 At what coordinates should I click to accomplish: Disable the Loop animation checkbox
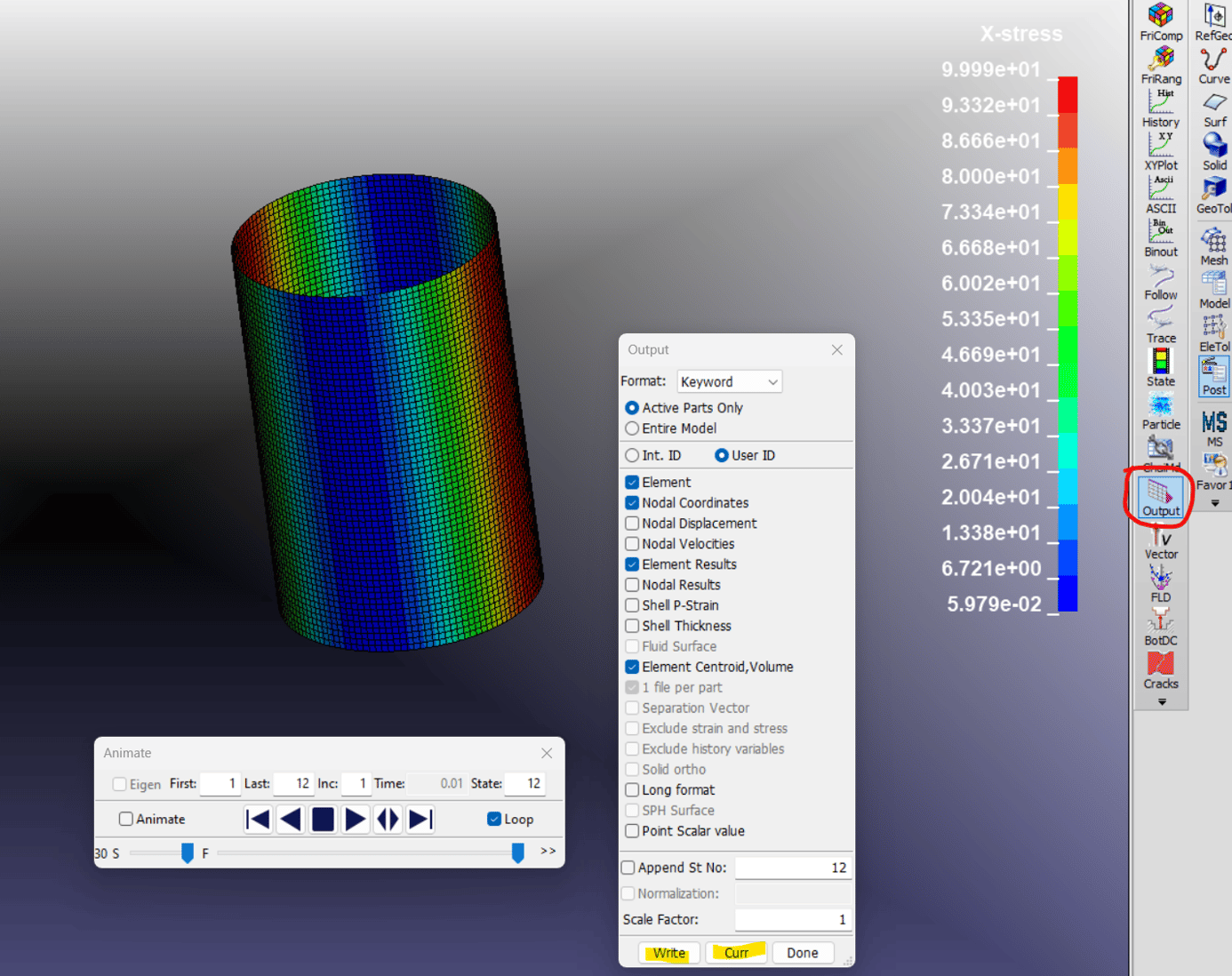coord(494,819)
